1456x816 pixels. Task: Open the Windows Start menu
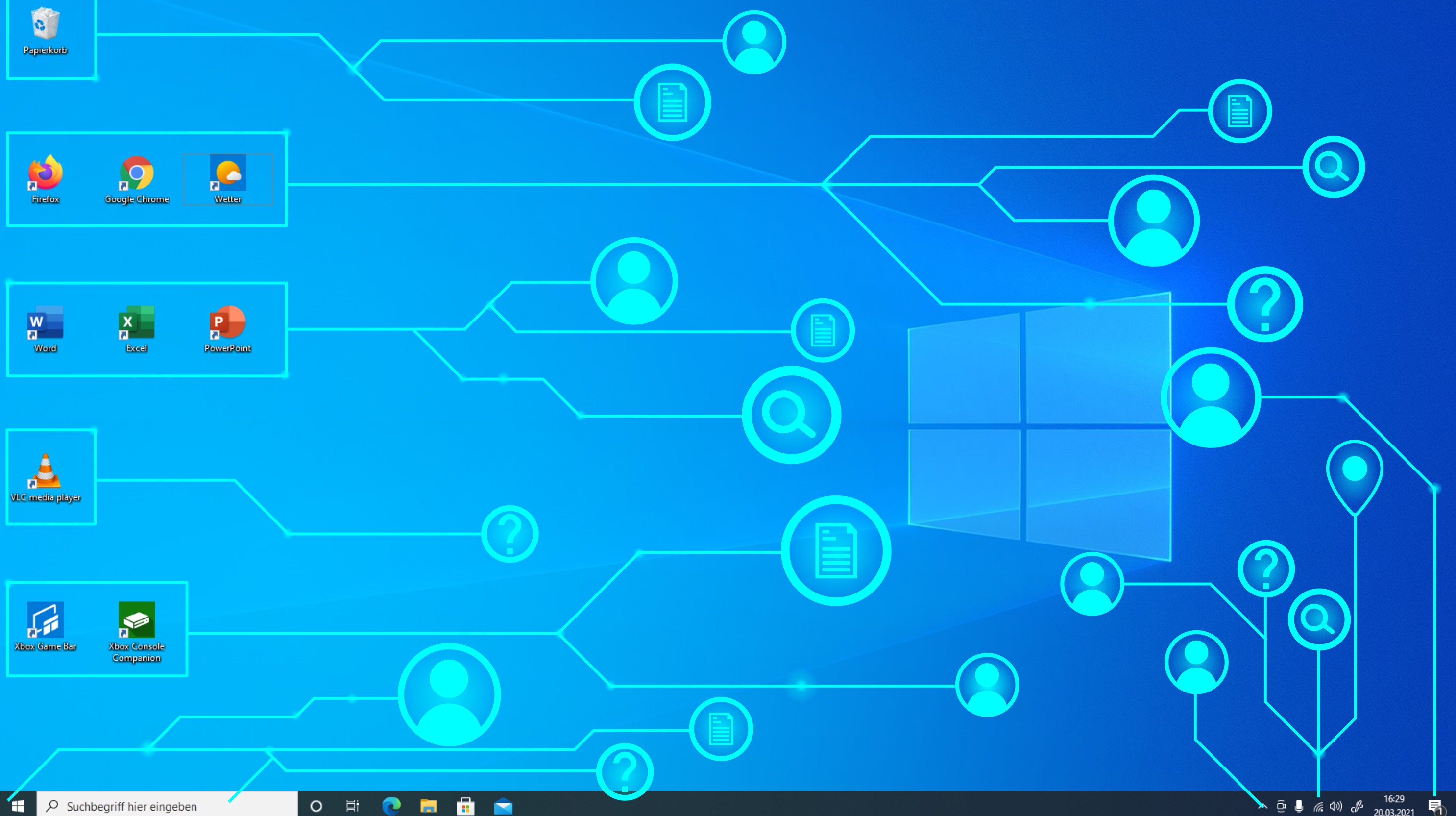18,805
